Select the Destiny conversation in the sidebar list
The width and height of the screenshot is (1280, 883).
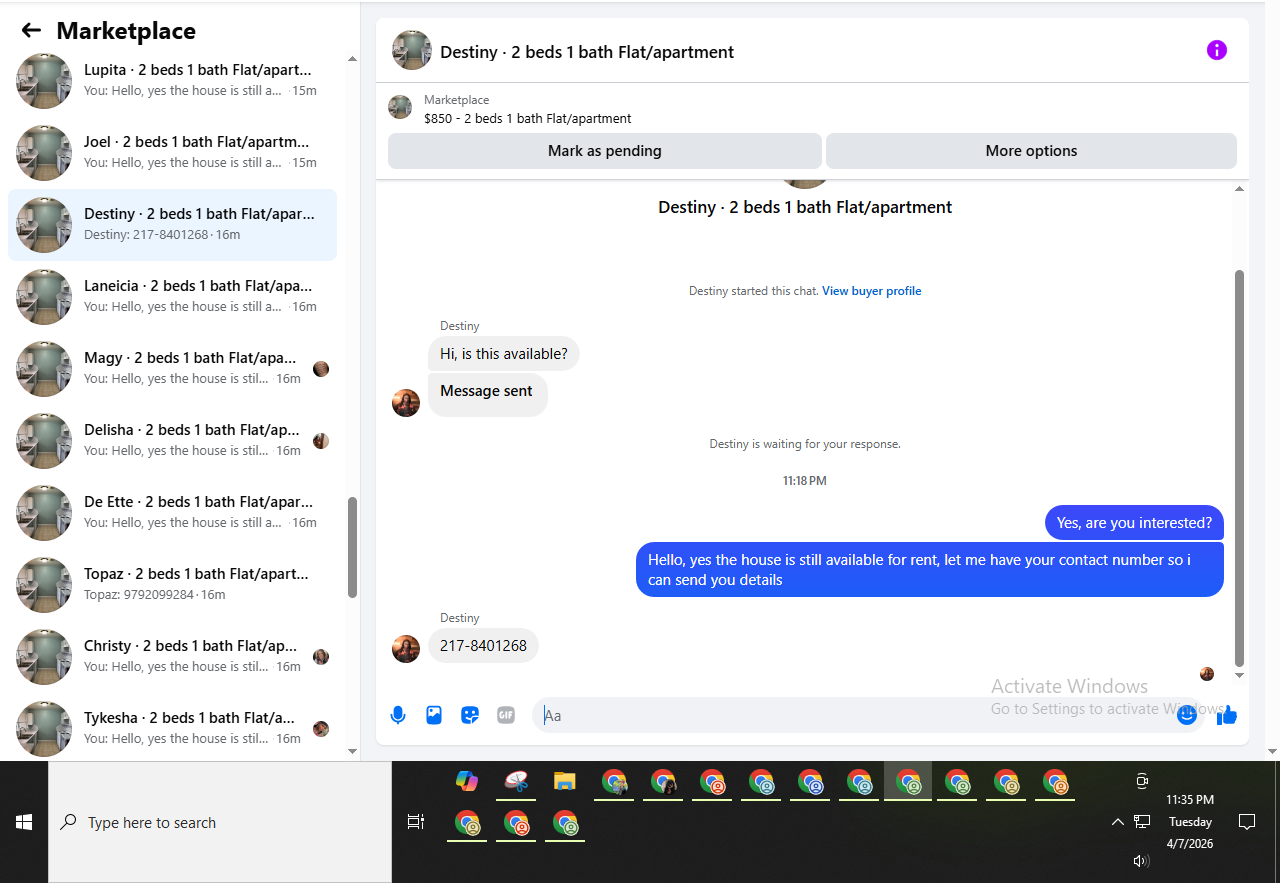(x=172, y=225)
